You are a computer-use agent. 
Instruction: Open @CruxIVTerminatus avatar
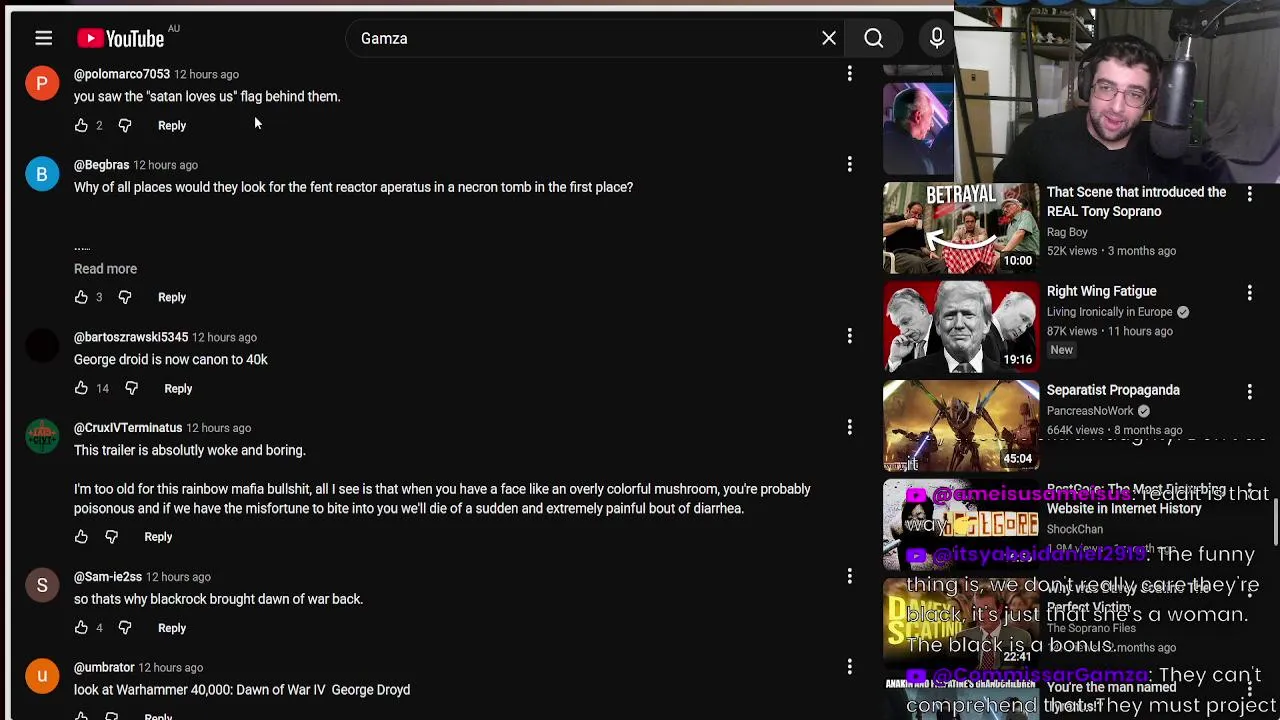42,437
